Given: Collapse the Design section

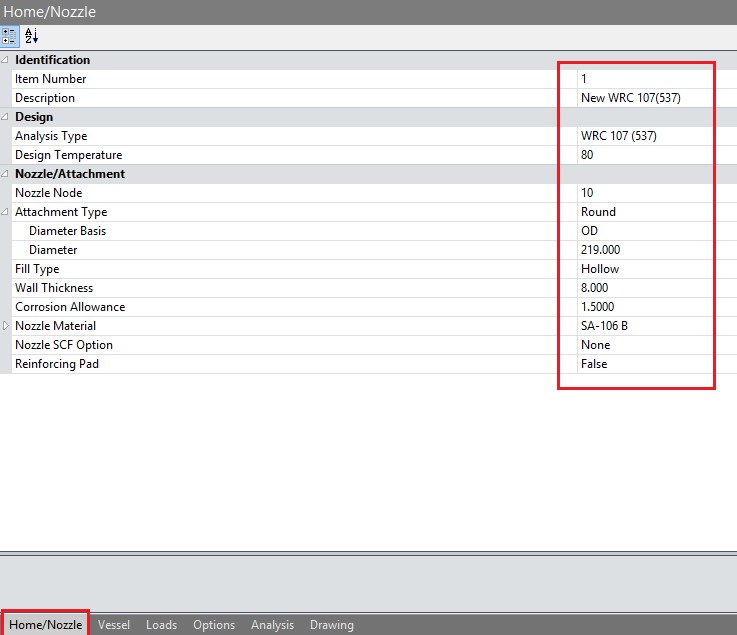Looking at the screenshot, I should pyautogui.click(x=5, y=117).
